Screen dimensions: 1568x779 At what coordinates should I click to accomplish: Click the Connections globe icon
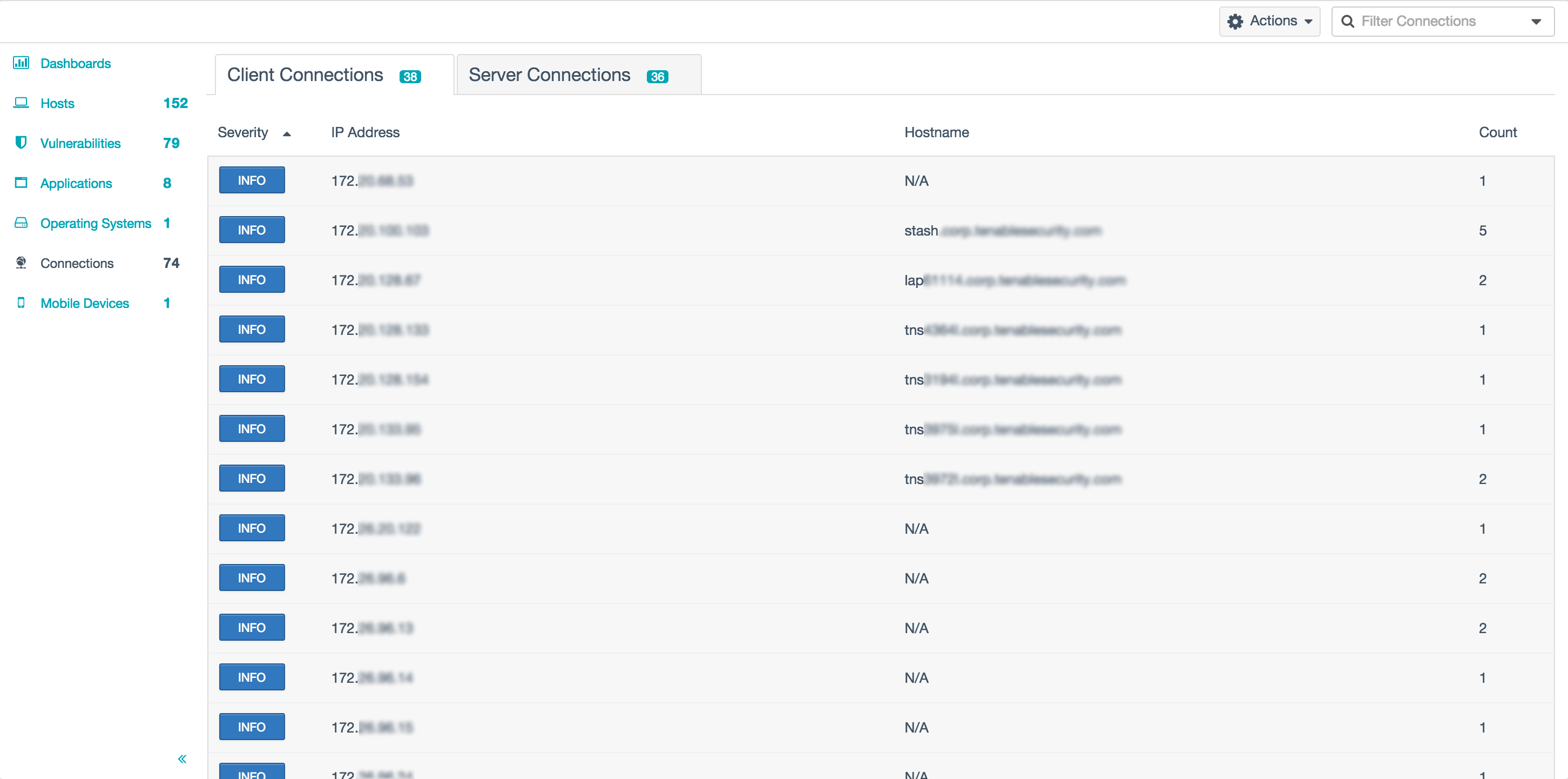(21, 263)
